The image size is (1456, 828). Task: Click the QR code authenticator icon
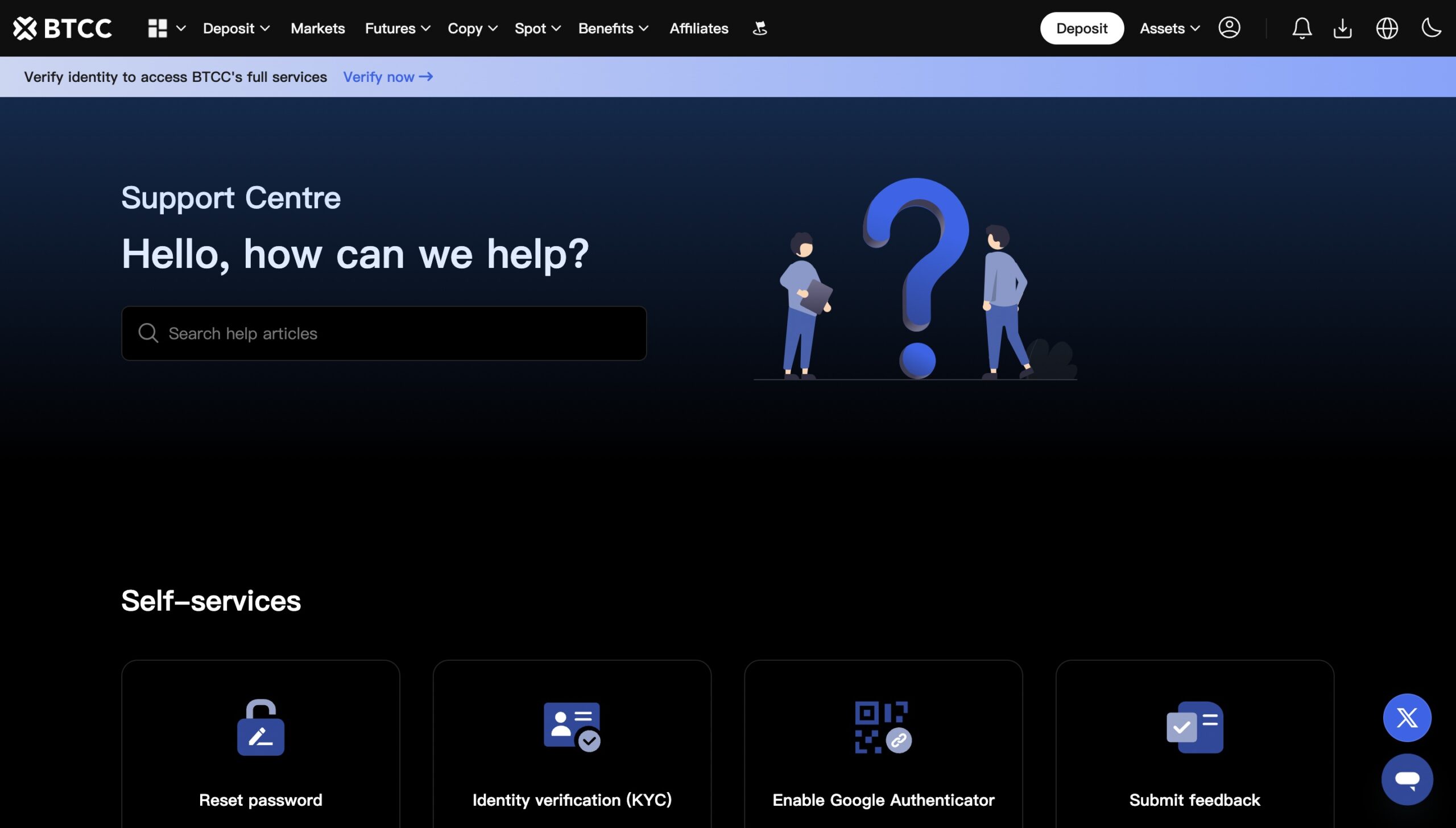[x=883, y=727]
